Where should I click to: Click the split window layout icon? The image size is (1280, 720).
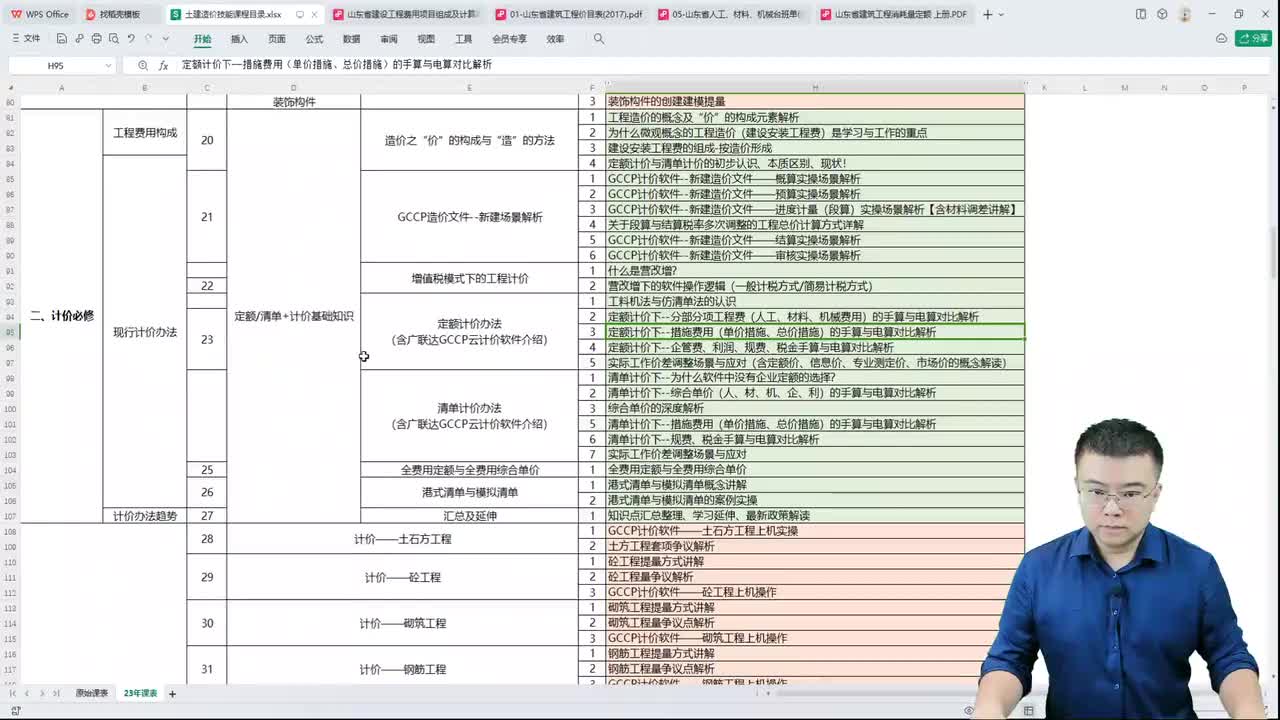pyautogui.click(x=1141, y=14)
